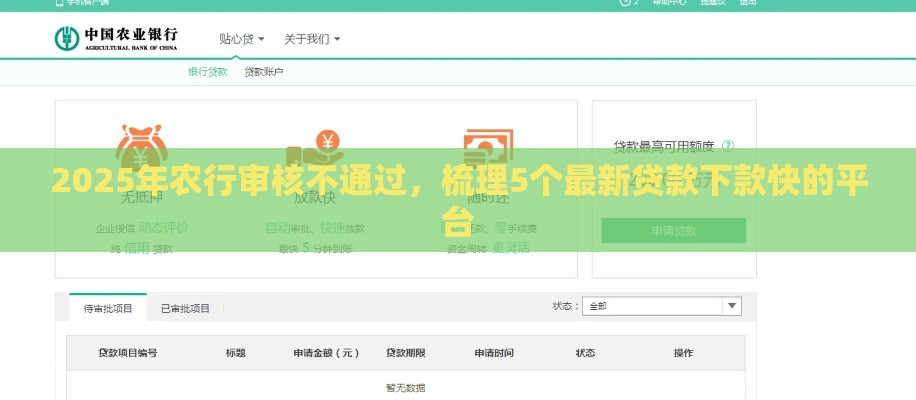
Task: Click the 申请贷款 button
Action: (x=674, y=231)
